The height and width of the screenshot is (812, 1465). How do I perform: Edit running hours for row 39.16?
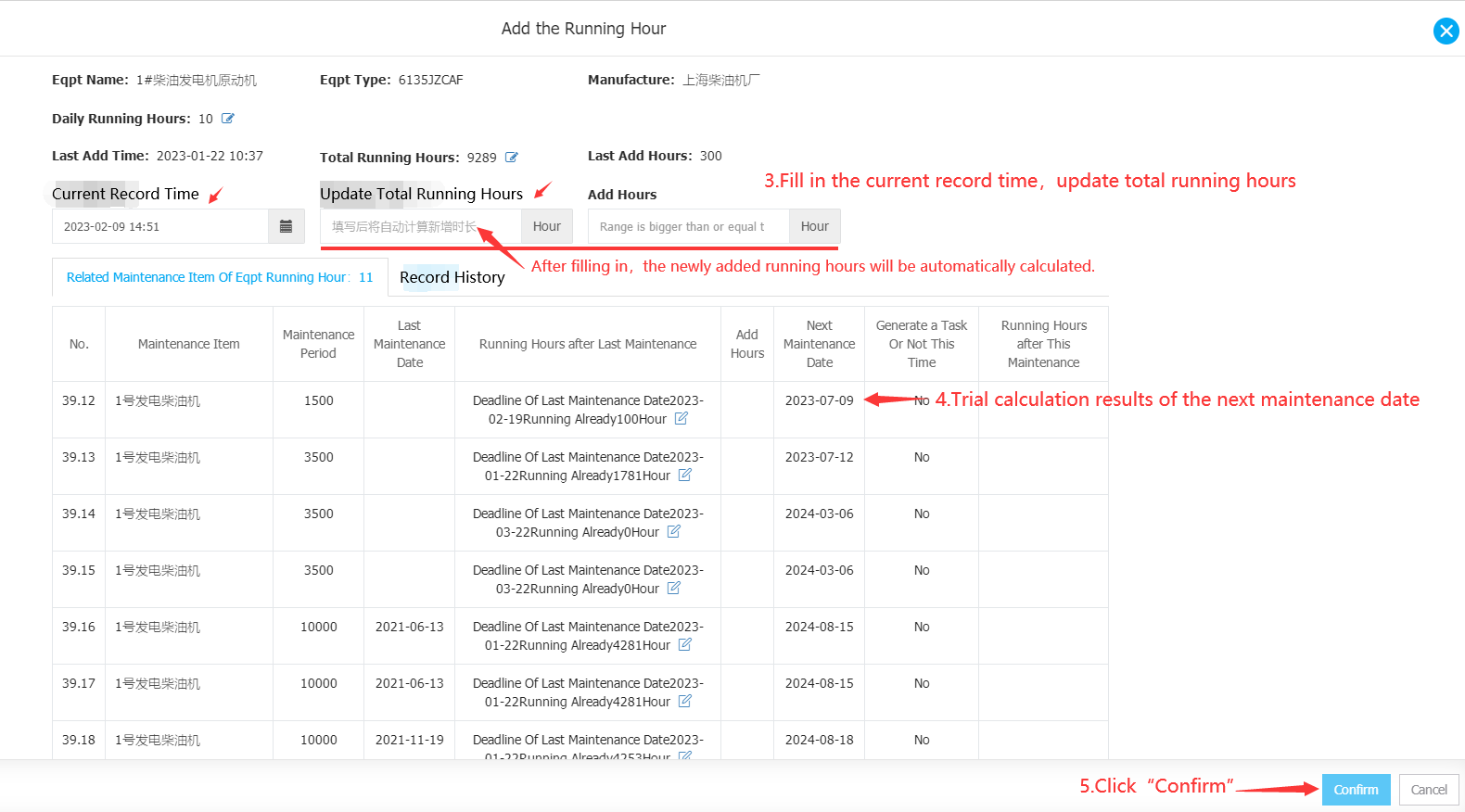click(685, 644)
